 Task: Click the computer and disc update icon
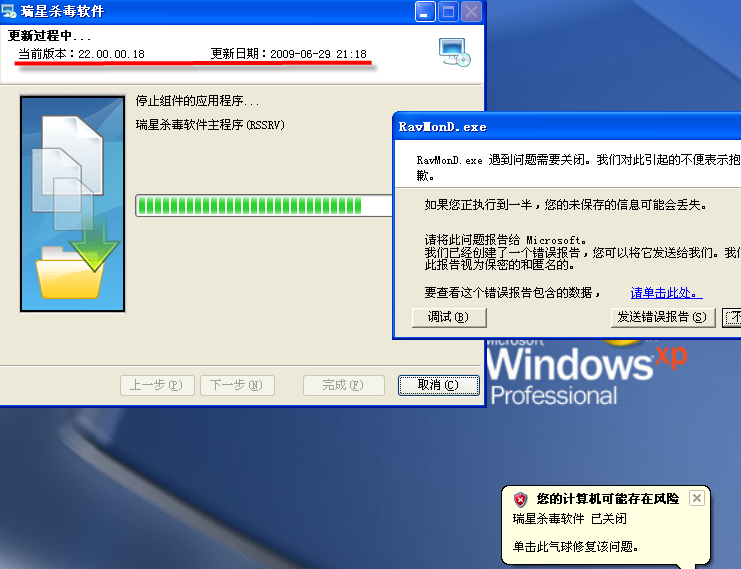tap(454, 52)
